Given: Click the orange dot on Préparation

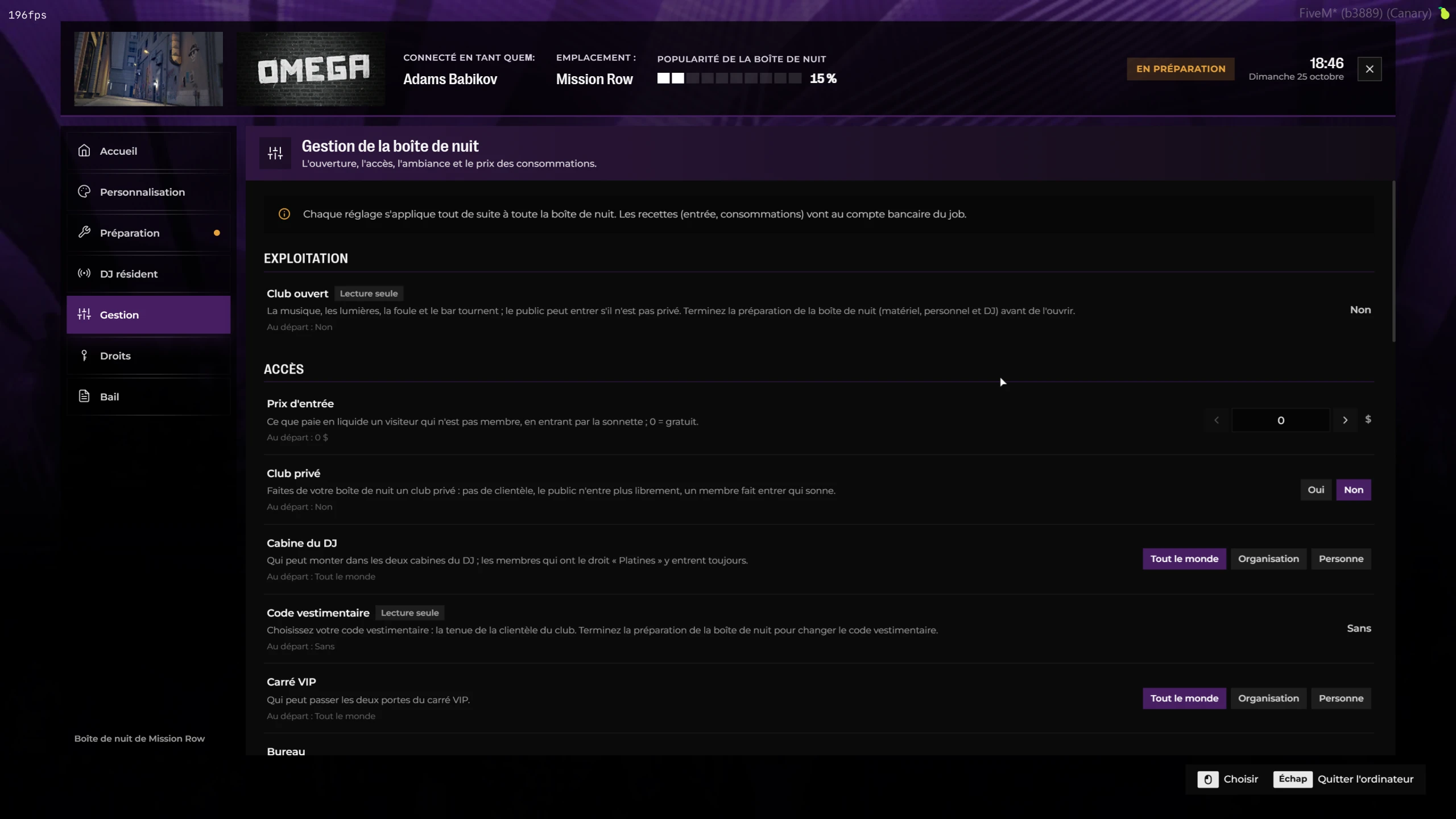Looking at the screenshot, I should click(217, 233).
